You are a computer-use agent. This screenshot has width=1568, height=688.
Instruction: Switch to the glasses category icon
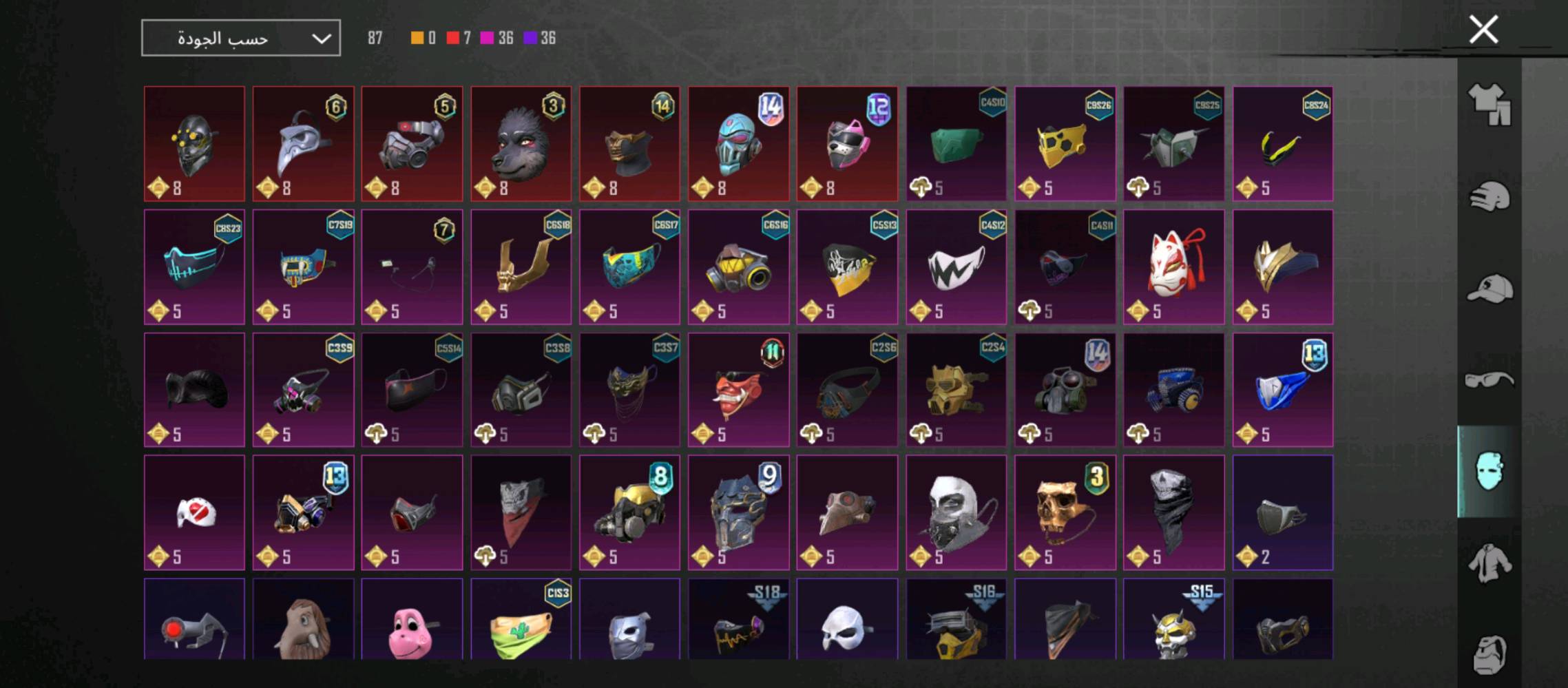(1489, 379)
